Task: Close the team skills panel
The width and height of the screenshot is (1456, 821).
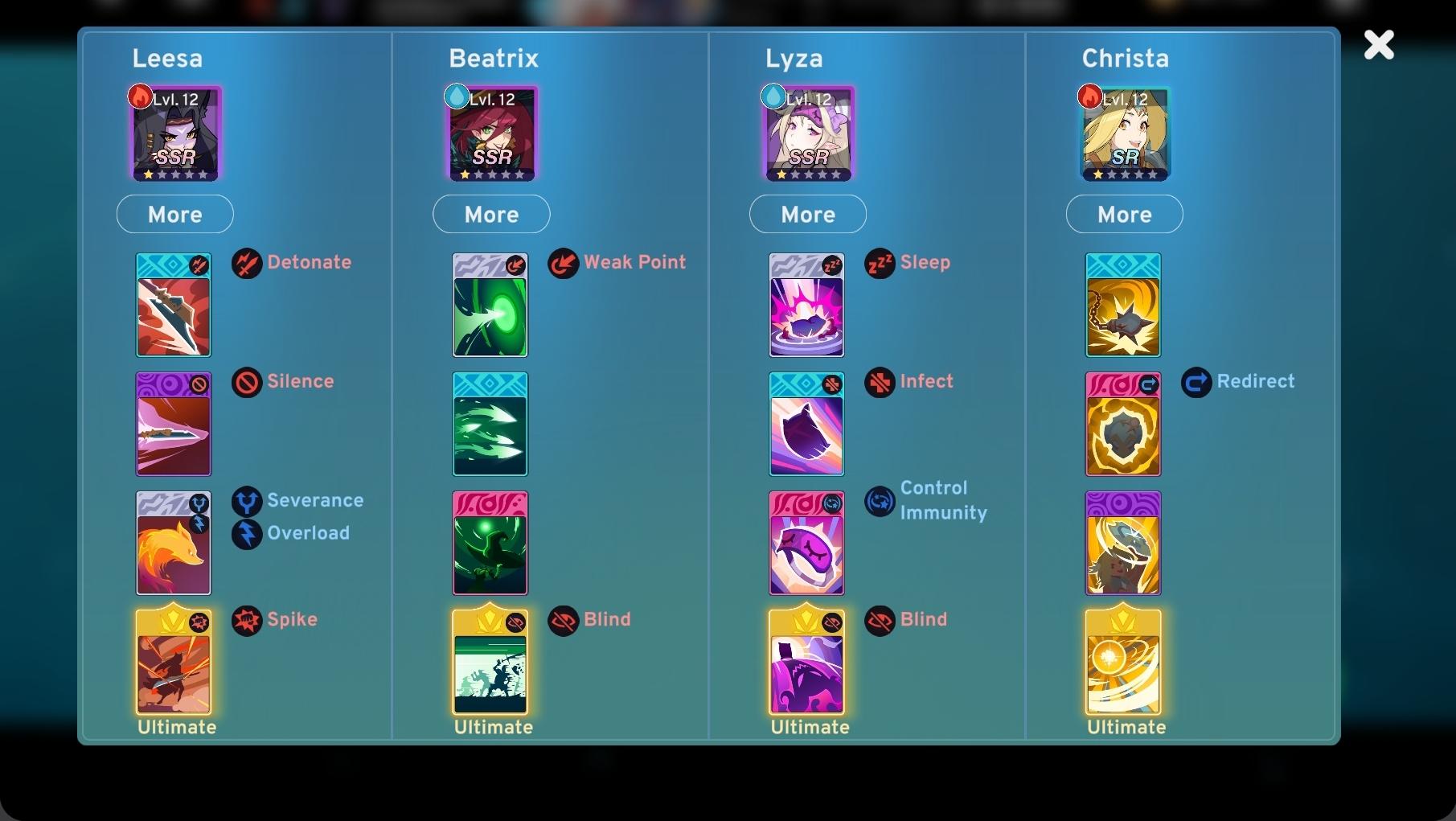Action: point(1379,45)
